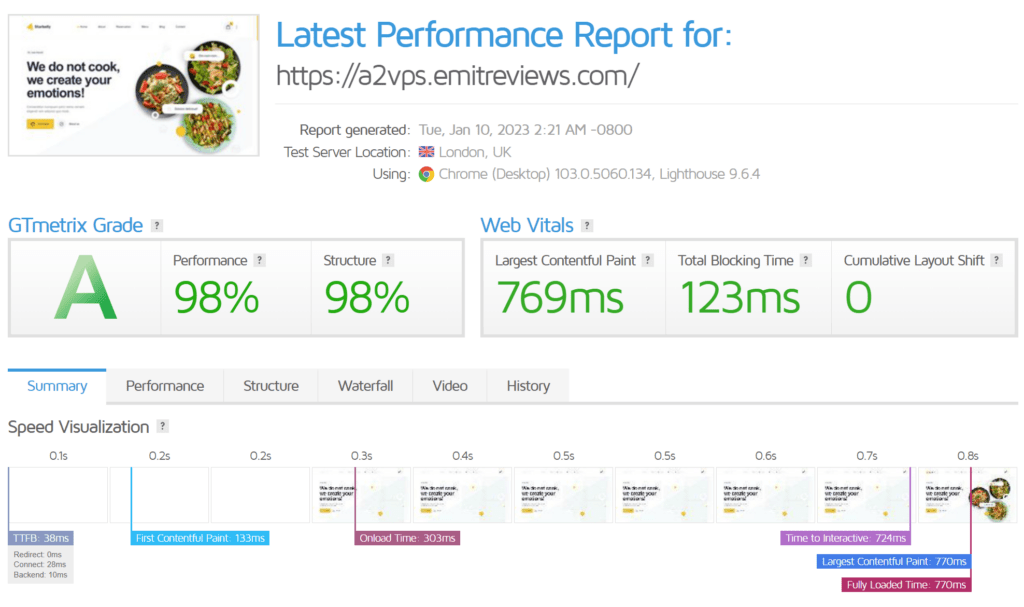Click the Onload Time 303ms marker
This screenshot has height=607, width=1024.
pos(408,538)
